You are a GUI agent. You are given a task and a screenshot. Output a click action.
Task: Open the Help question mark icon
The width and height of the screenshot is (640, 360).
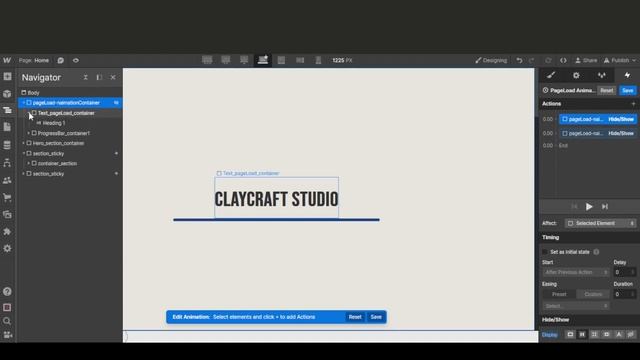pos(7,291)
